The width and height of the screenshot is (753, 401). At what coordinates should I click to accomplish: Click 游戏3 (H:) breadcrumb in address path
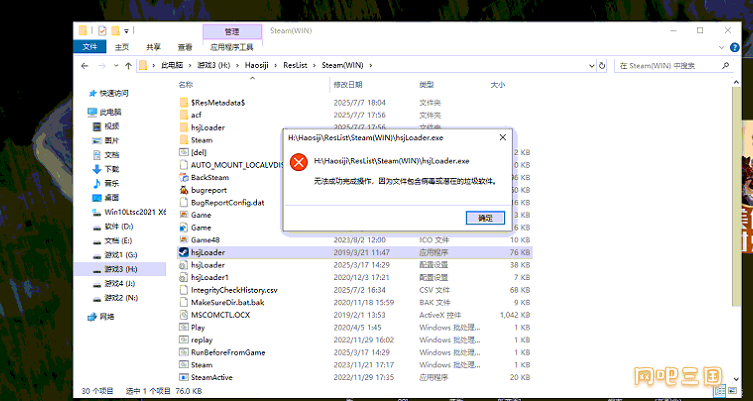coord(214,65)
